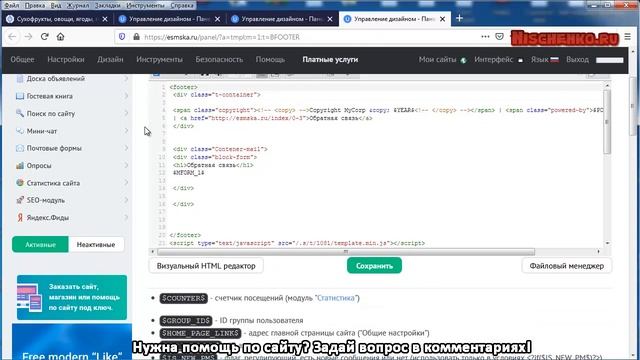Click the browser address bar URL
The height and width of the screenshot is (360, 640).
[x=222, y=37]
